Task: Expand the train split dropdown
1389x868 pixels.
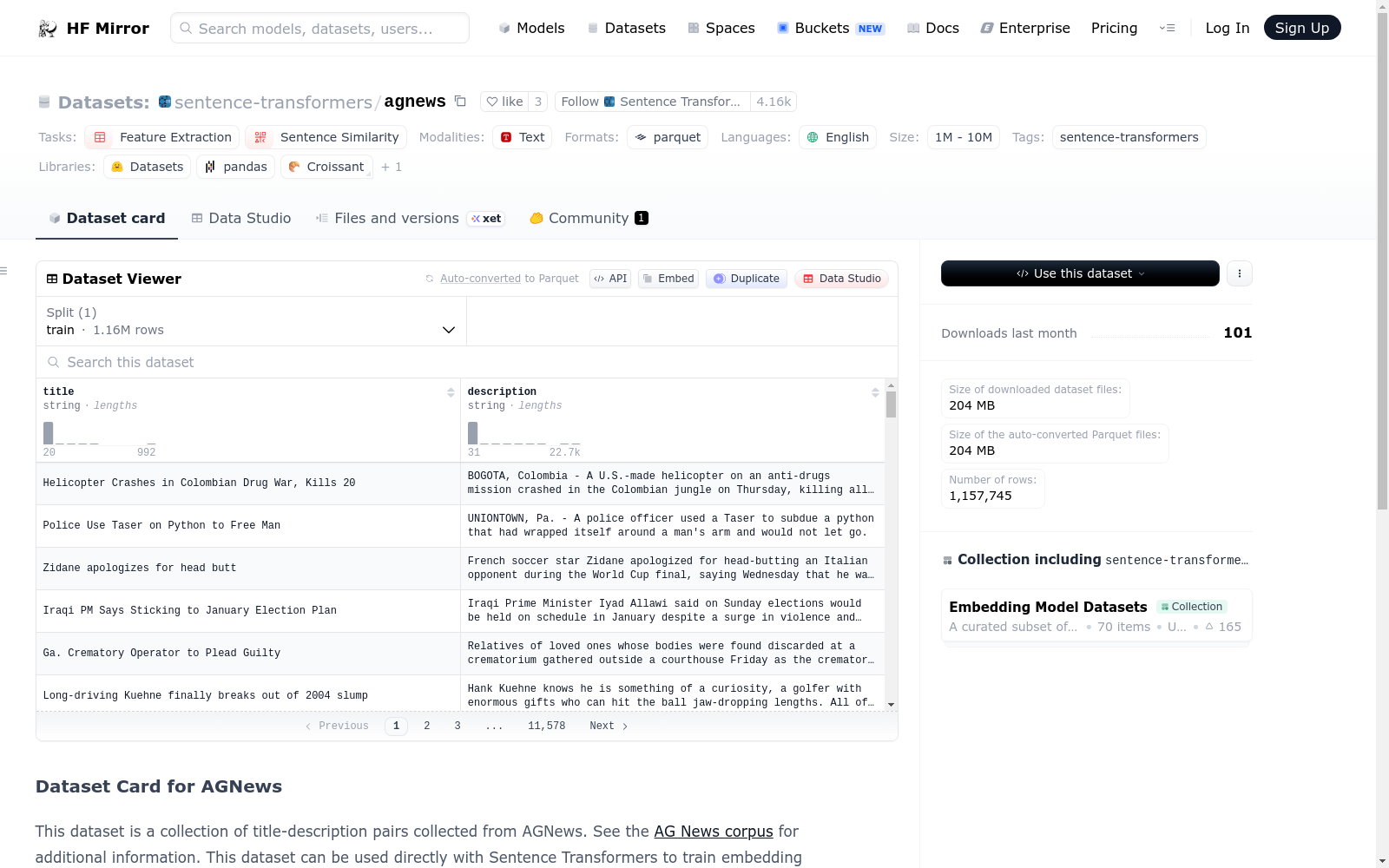Action: 251,321
